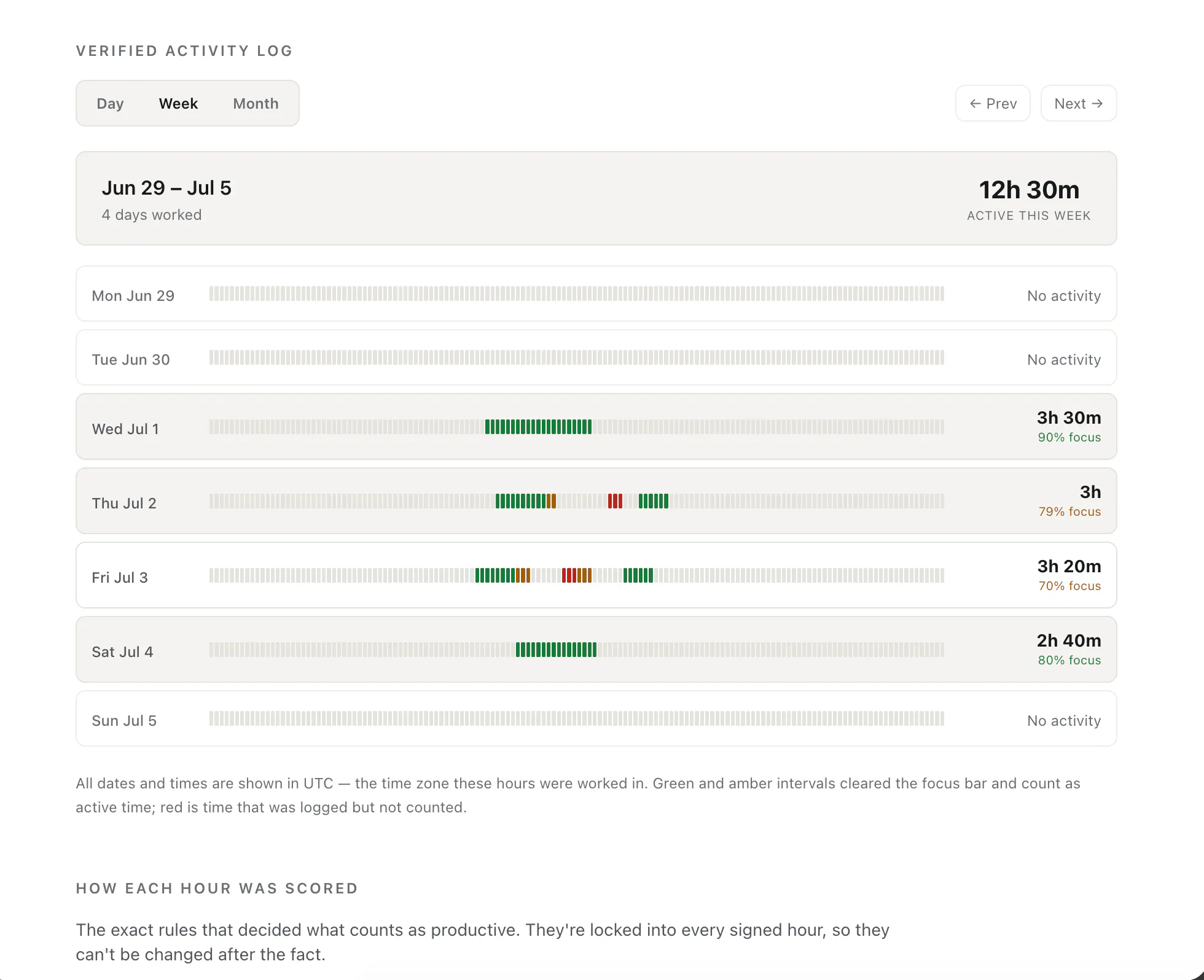Select the Sun Jul 5 row
This screenshot has height=980, width=1204.
[x=596, y=718]
